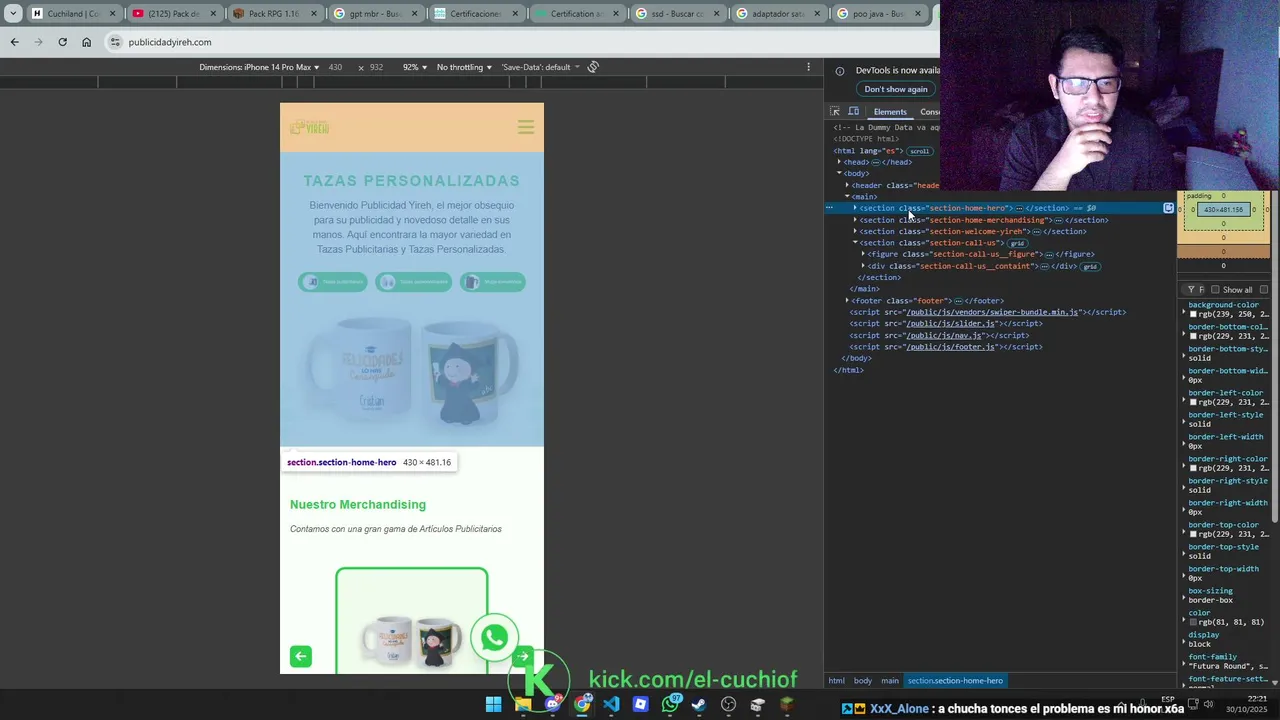Image resolution: width=1280 pixels, height=720 pixels.
Task: Expand the figure section-call-us__figure node
Action: (x=863, y=254)
